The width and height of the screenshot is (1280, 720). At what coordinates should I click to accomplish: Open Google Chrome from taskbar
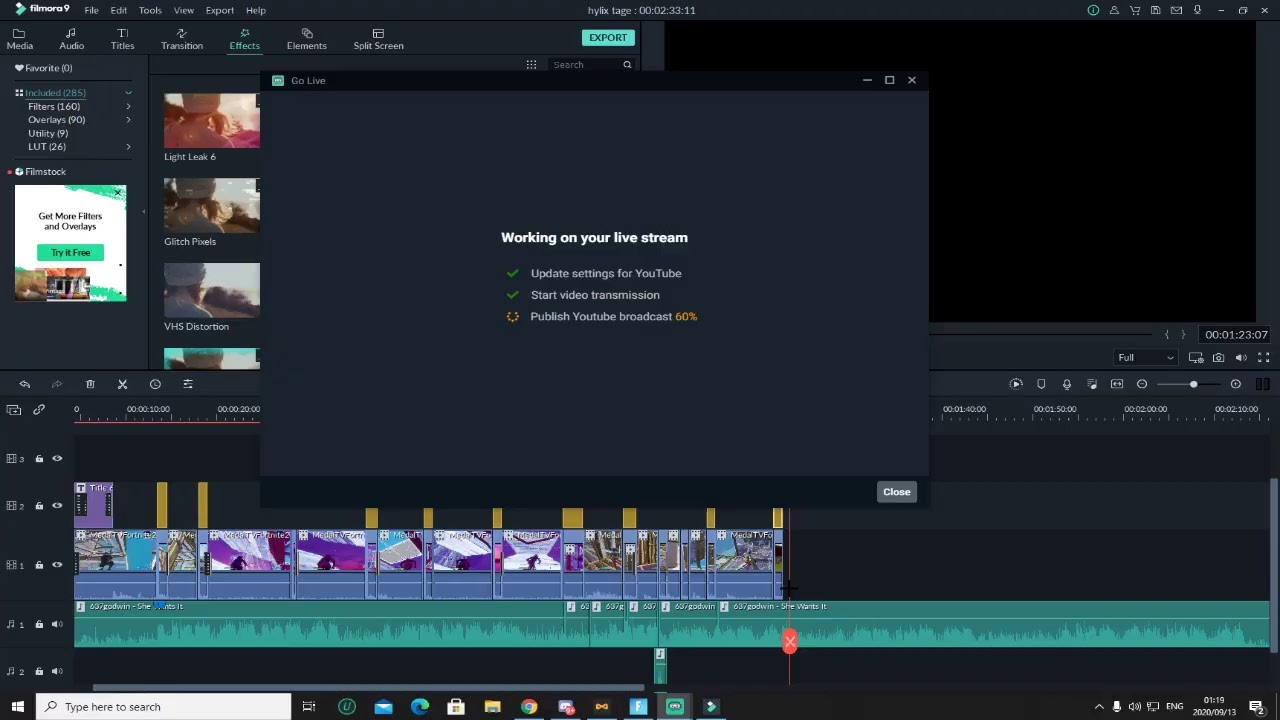[529, 707]
